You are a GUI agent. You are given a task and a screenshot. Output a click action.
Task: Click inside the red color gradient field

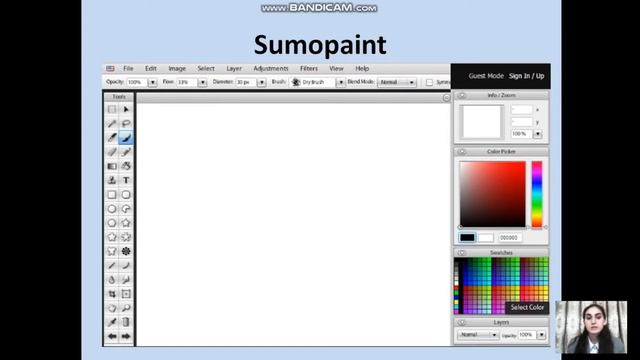point(493,194)
